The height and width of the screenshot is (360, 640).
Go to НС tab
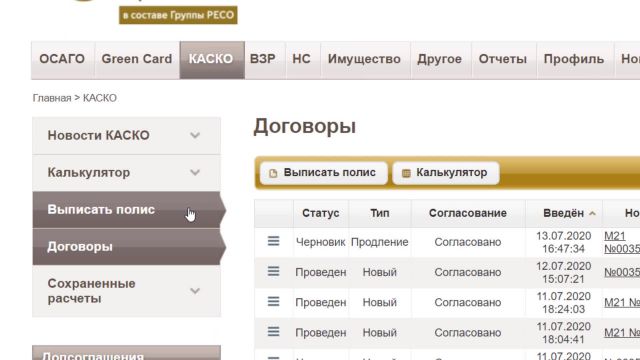pyautogui.click(x=302, y=60)
